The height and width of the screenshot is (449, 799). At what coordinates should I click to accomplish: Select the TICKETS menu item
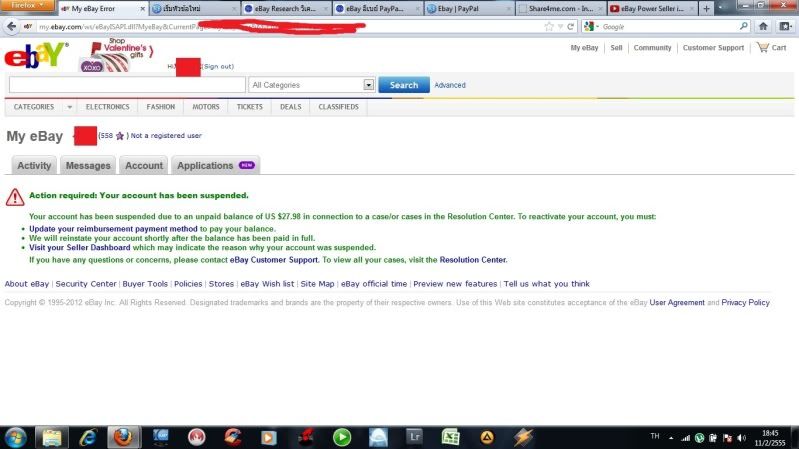250,107
